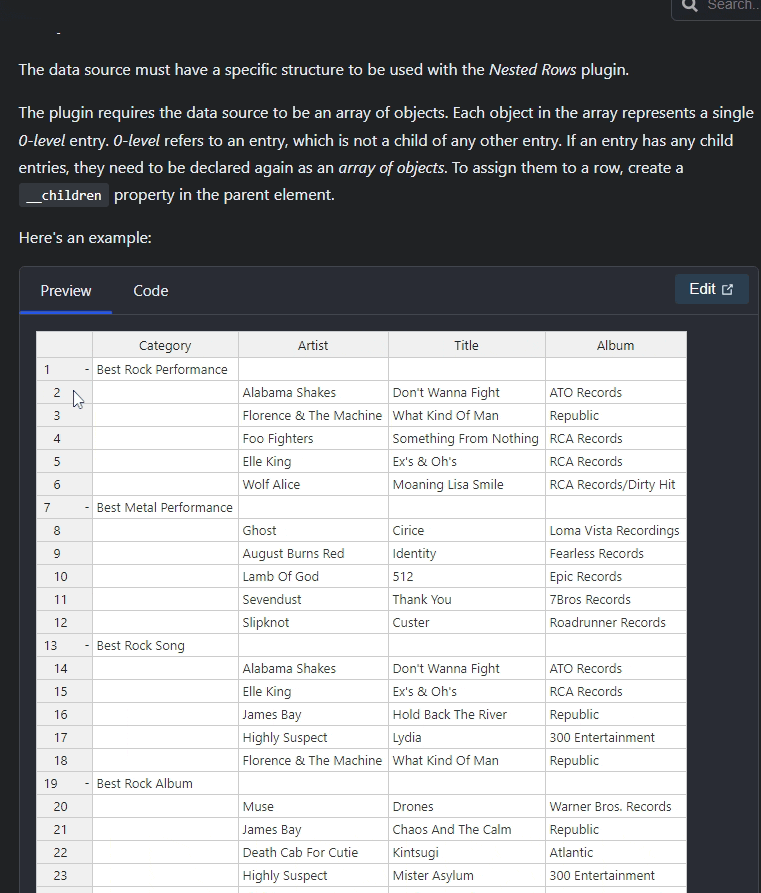Click the Best Rock Performance cell
The width and height of the screenshot is (761, 893).
tap(165, 370)
